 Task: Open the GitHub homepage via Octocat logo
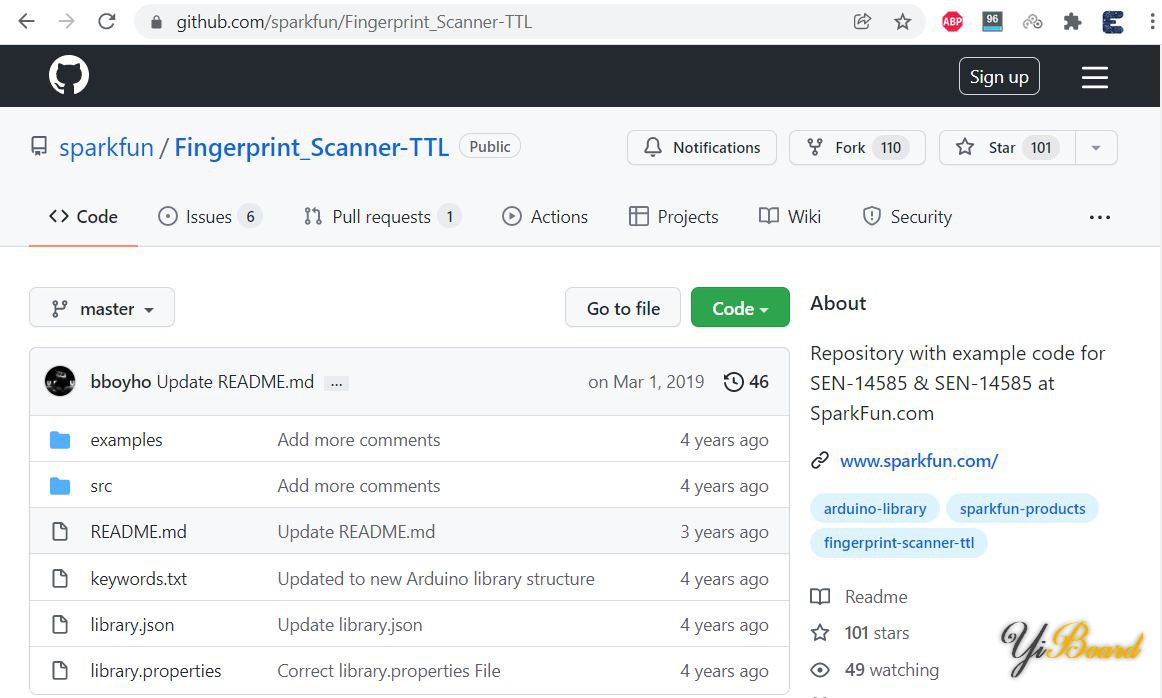[69, 75]
